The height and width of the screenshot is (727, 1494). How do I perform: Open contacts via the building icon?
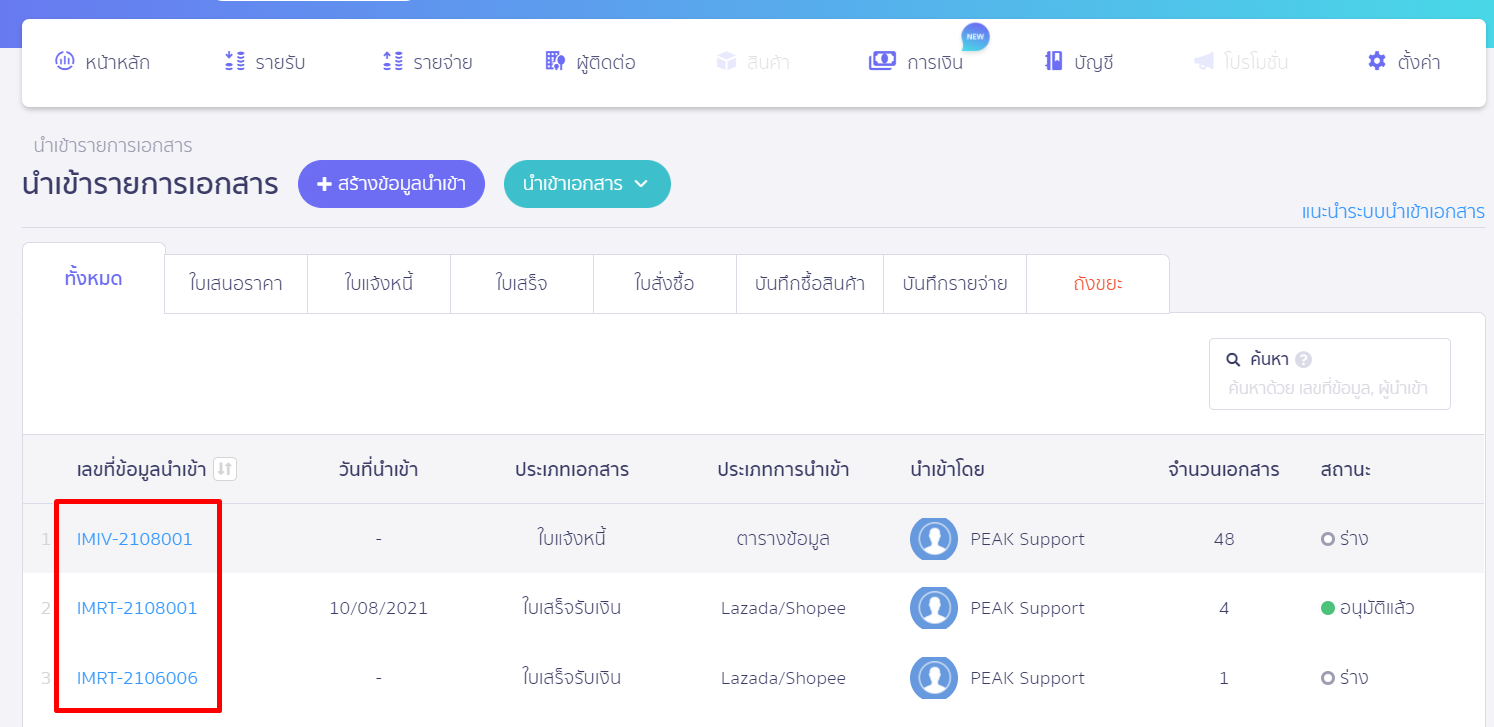point(555,62)
